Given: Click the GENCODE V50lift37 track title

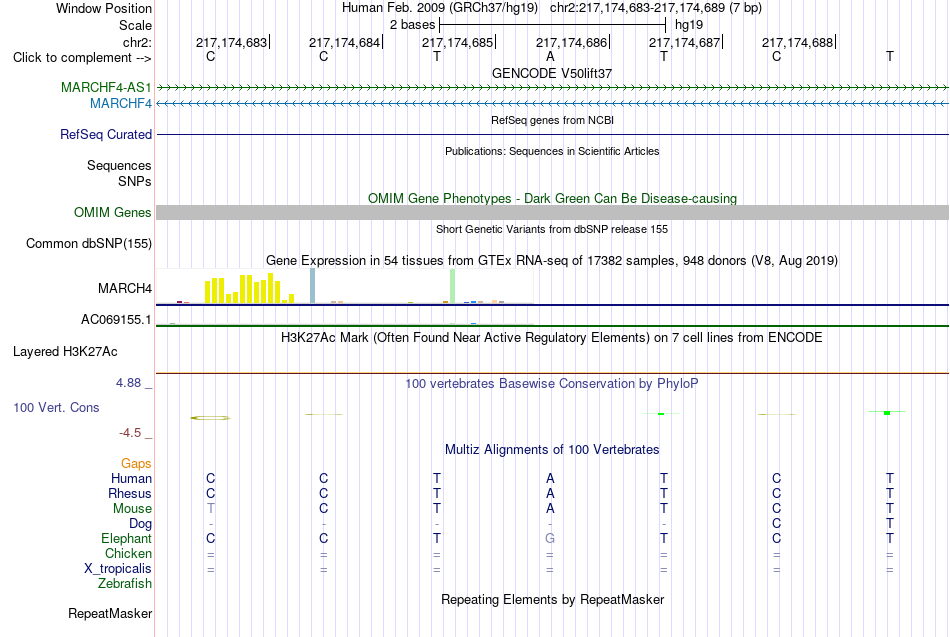Looking at the screenshot, I should 552,73.
